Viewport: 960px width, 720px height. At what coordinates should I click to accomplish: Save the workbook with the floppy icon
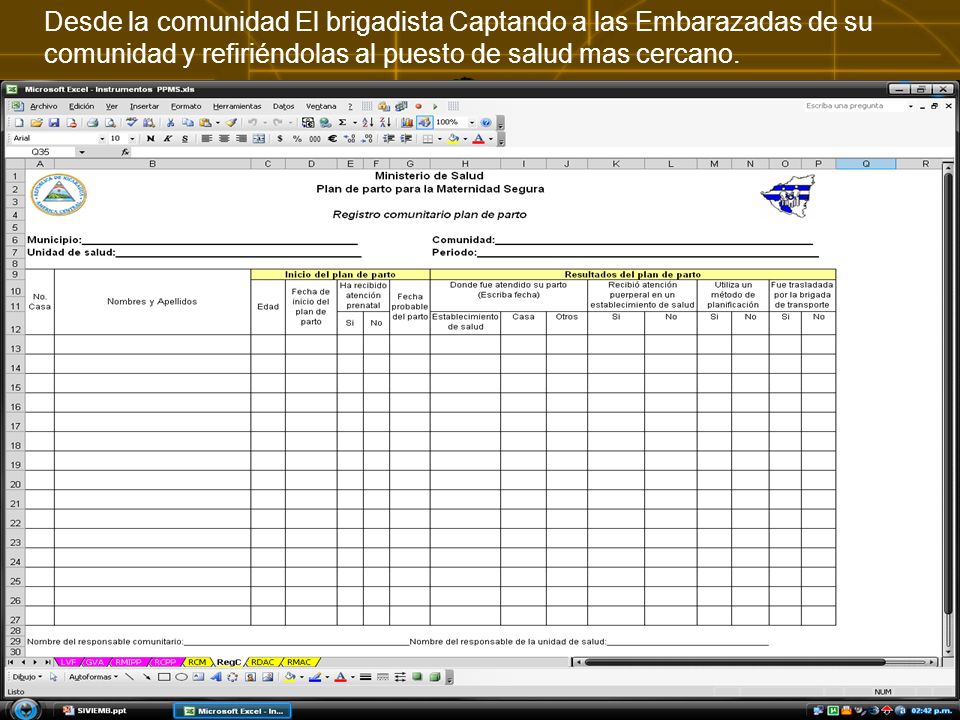(x=54, y=122)
